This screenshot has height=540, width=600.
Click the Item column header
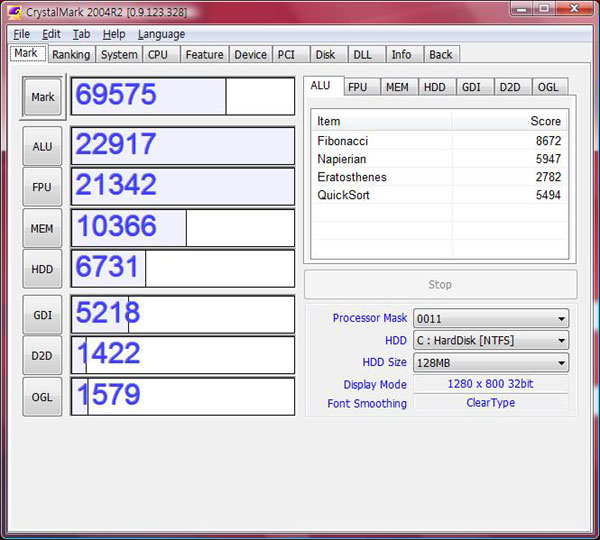[381, 121]
